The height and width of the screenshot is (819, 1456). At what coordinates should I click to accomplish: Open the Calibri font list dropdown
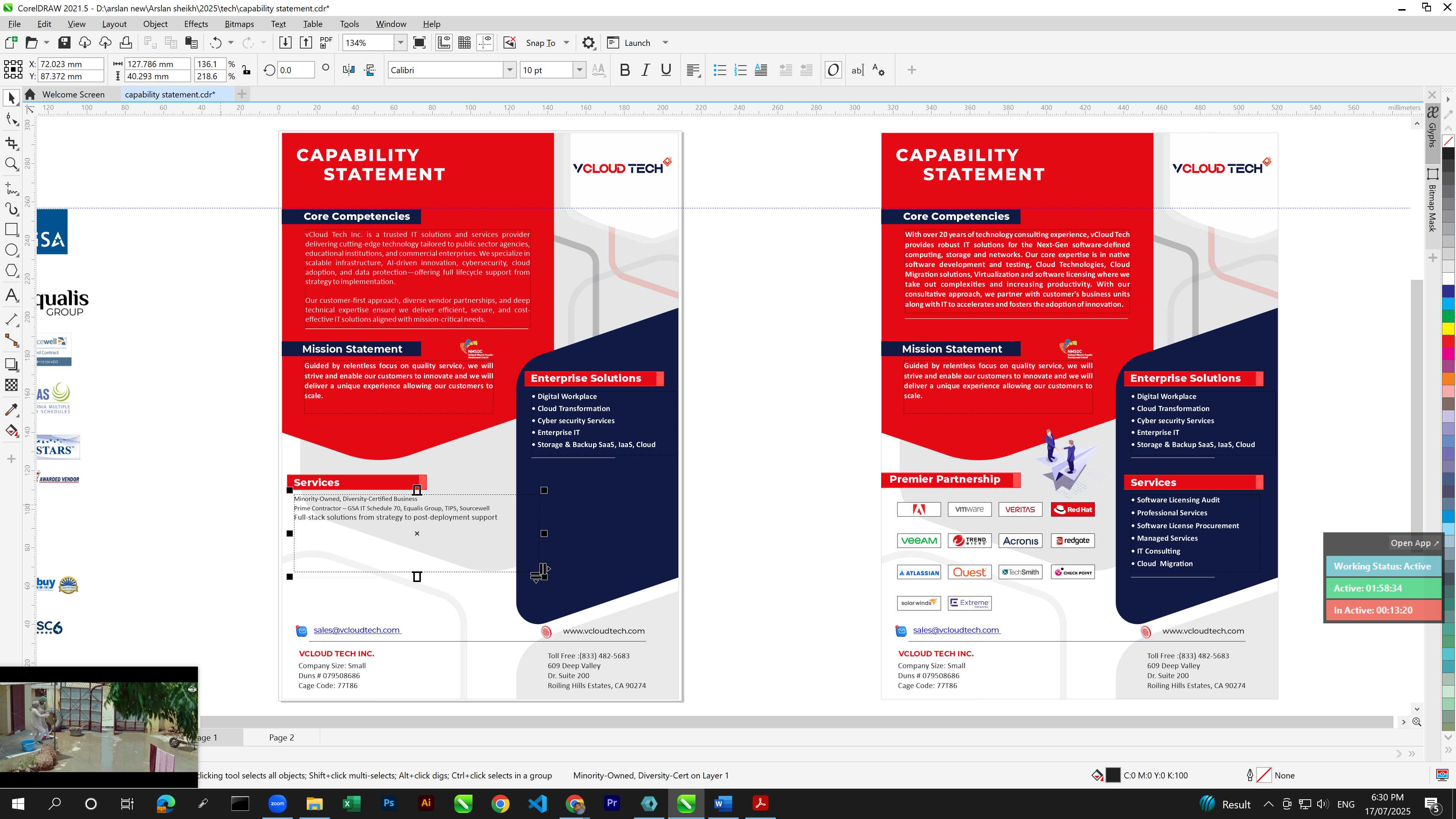pos(510,70)
